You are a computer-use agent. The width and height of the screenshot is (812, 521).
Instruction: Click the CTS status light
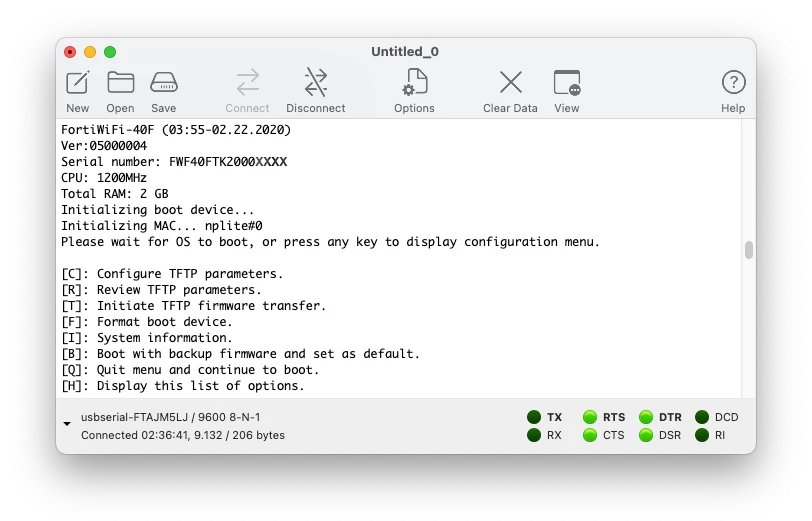[x=590, y=436]
